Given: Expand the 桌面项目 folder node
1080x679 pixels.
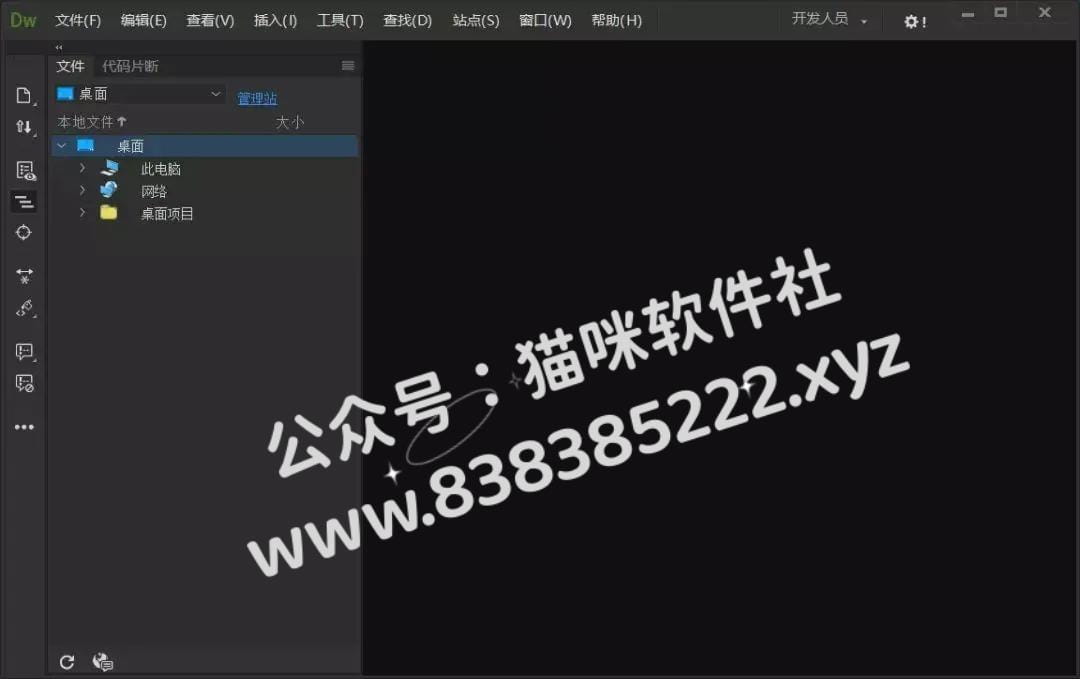Looking at the screenshot, I should click(x=83, y=212).
